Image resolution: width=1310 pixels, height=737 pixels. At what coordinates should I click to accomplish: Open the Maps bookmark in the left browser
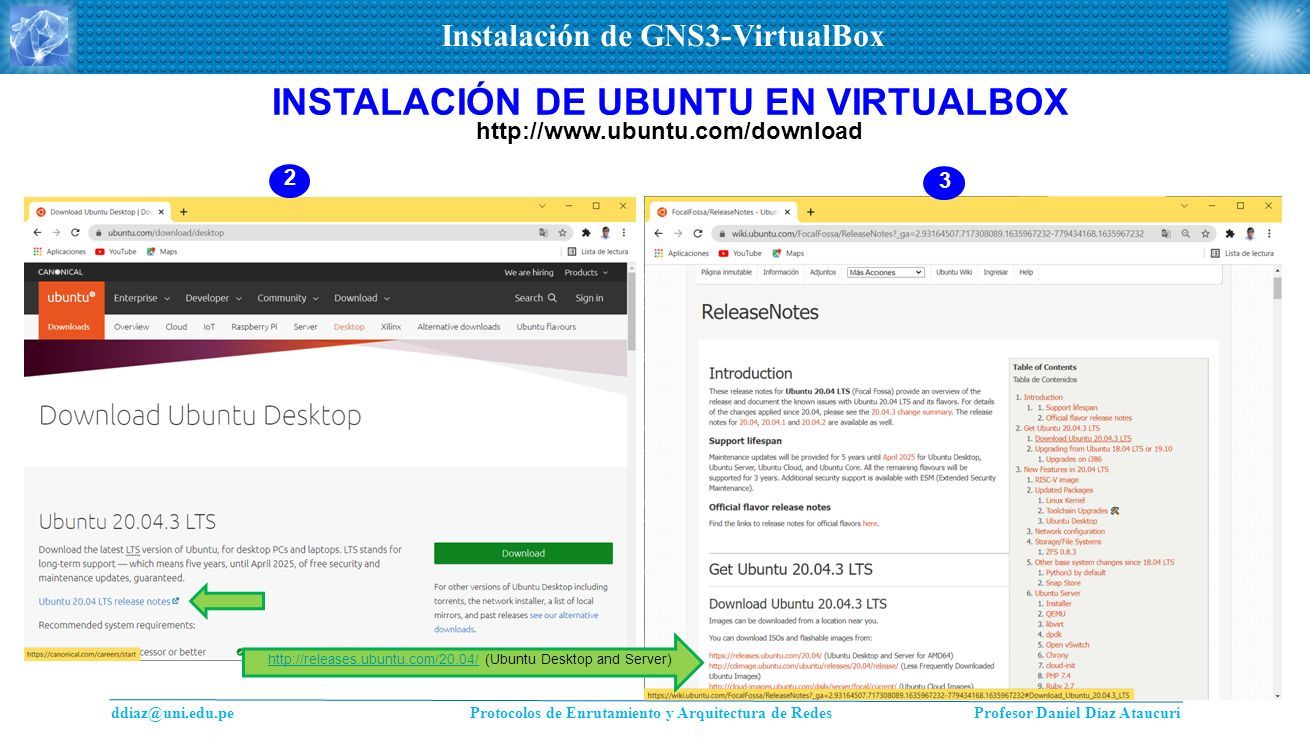pyautogui.click(x=162, y=252)
